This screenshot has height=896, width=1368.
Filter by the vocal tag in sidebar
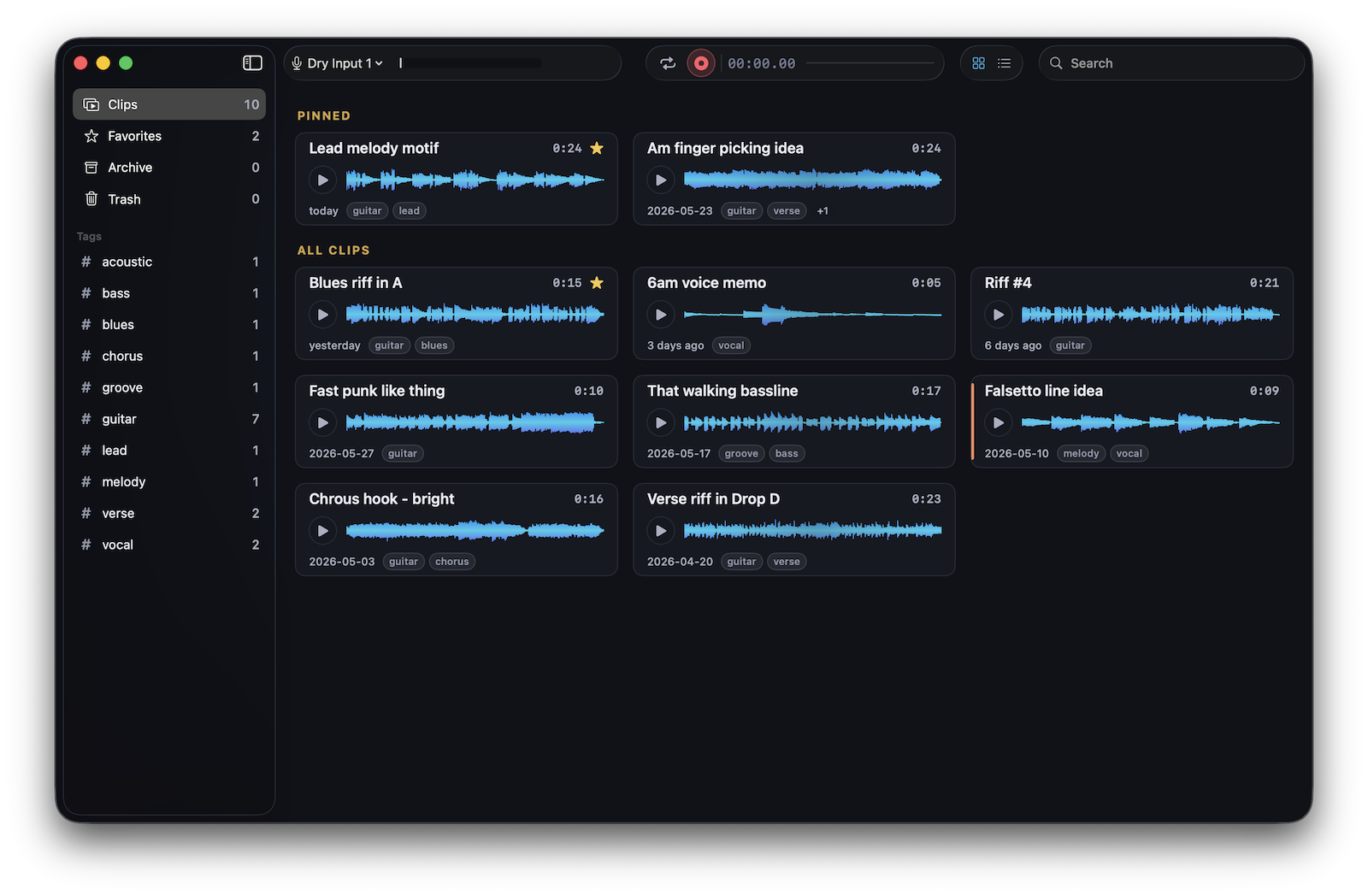pos(169,545)
